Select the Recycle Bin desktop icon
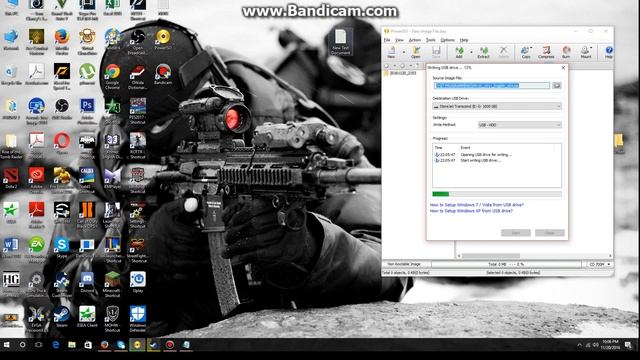This screenshot has height=360, width=640. (11, 74)
